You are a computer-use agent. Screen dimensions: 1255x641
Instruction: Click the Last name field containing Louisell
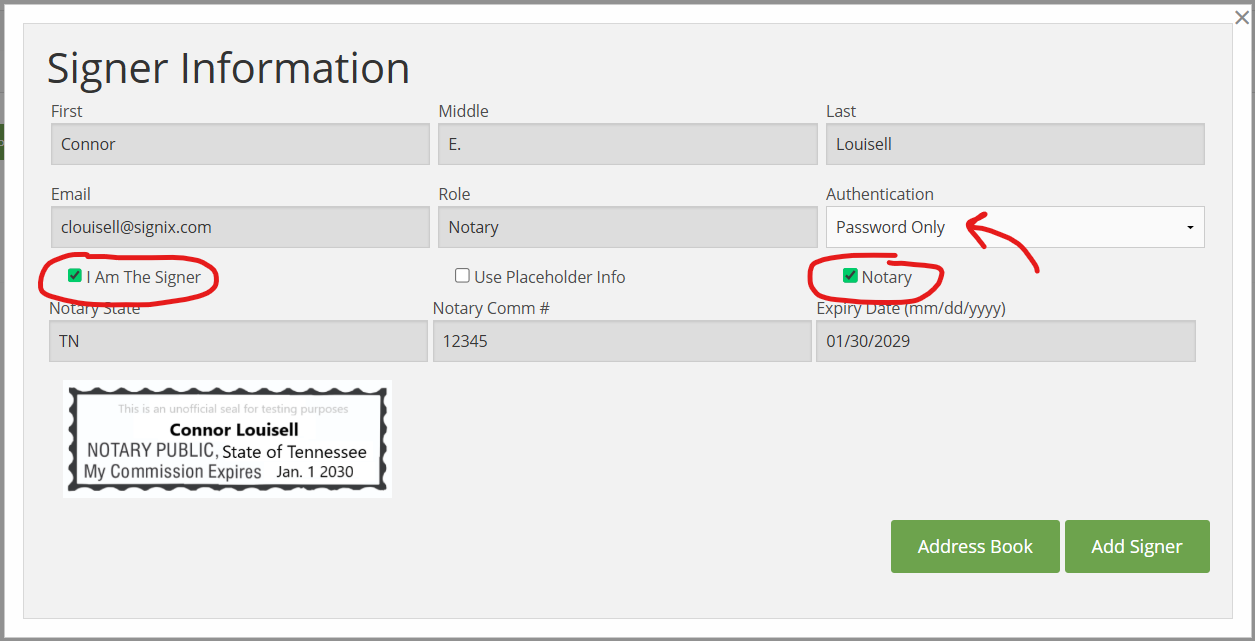coord(1014,144)
